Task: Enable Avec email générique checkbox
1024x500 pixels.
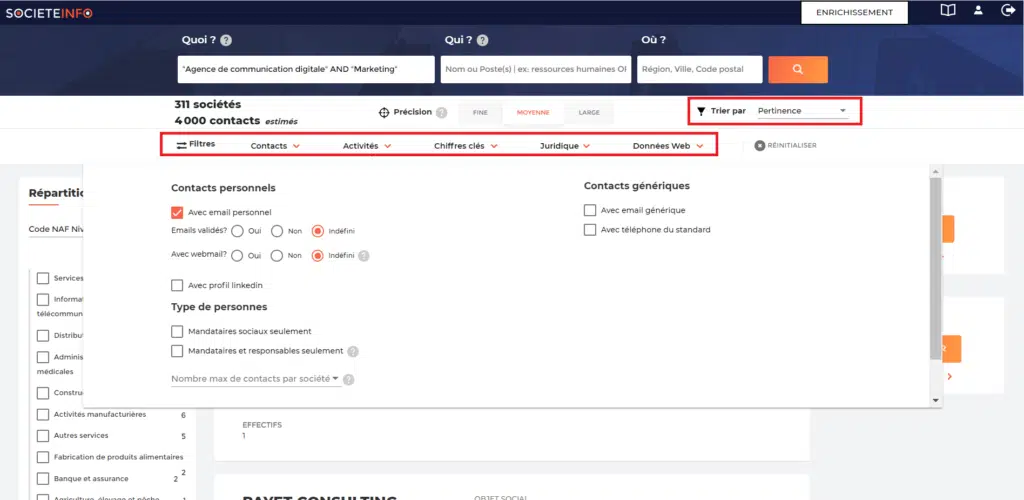Action: point(590,210)
